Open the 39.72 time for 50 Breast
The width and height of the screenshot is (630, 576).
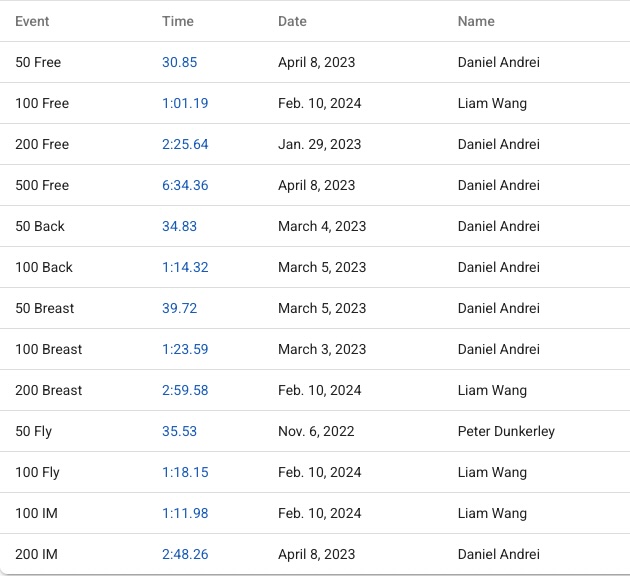click(179, 308)
